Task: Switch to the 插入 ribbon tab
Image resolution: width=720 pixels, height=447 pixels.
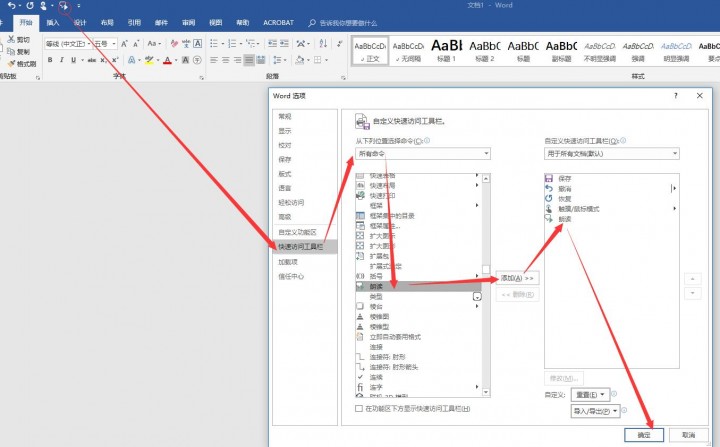Action: pos(53,21)
